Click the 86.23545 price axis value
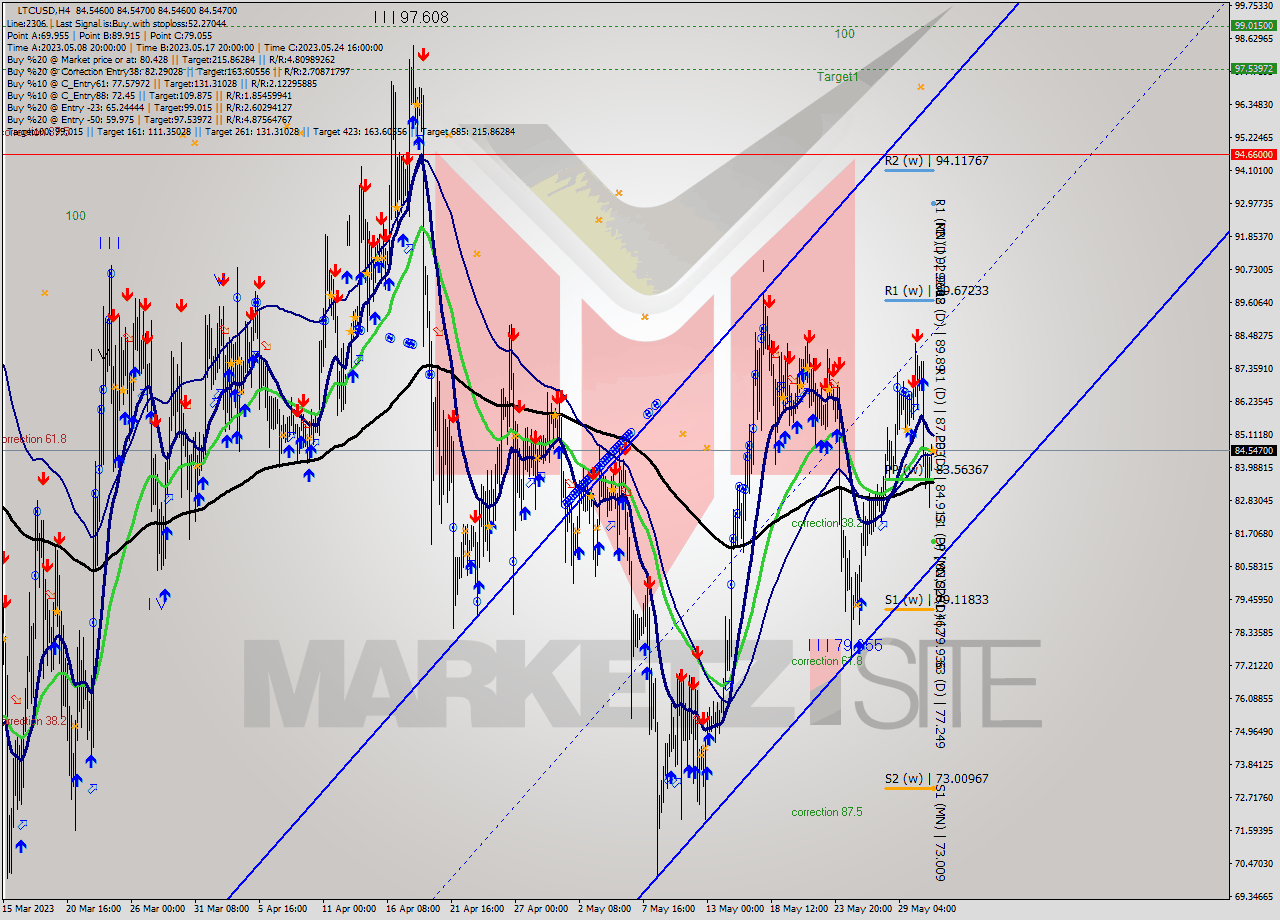 click(x=1254, y=402)
